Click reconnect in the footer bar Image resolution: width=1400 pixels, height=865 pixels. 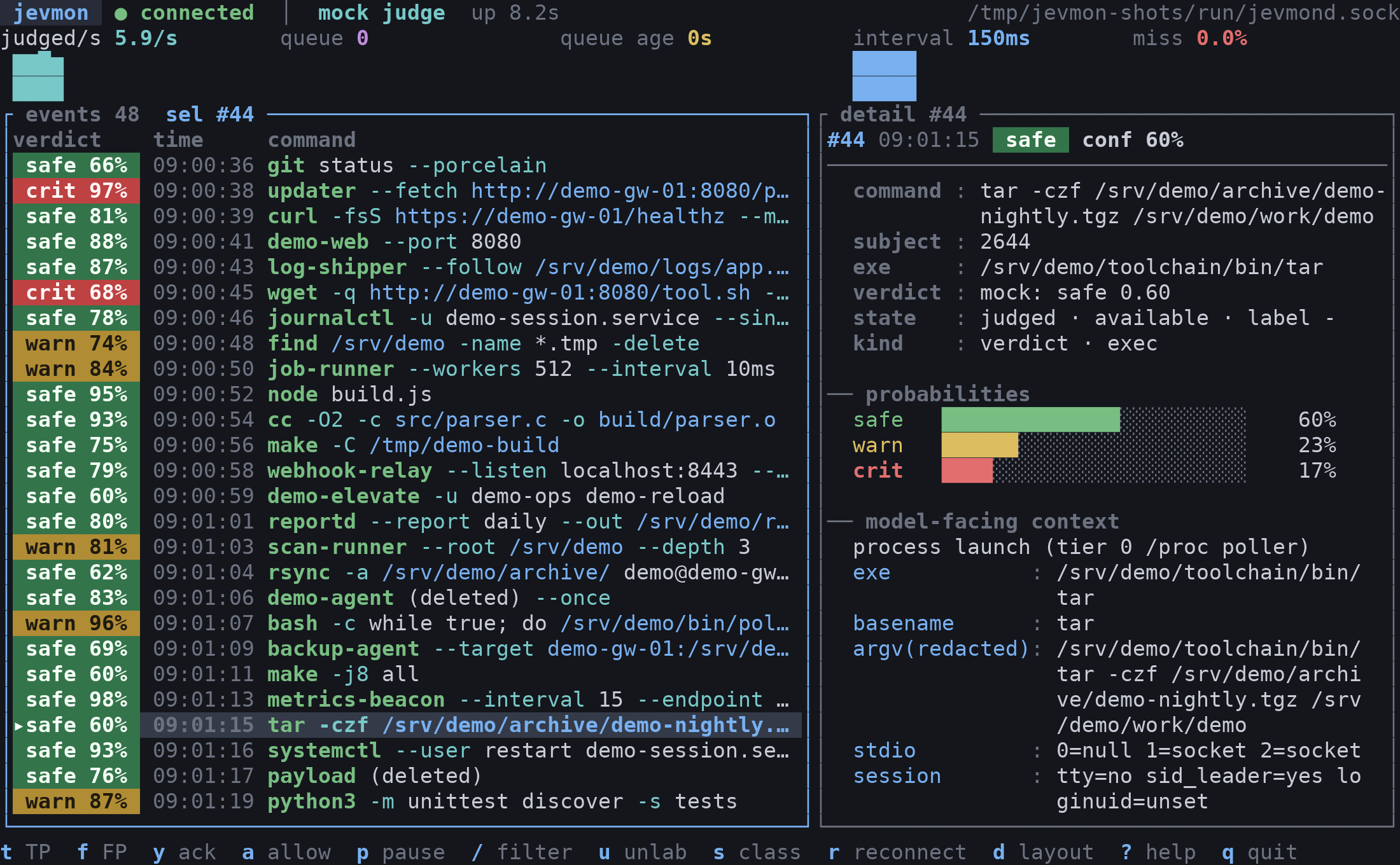[x=897, y=852]
